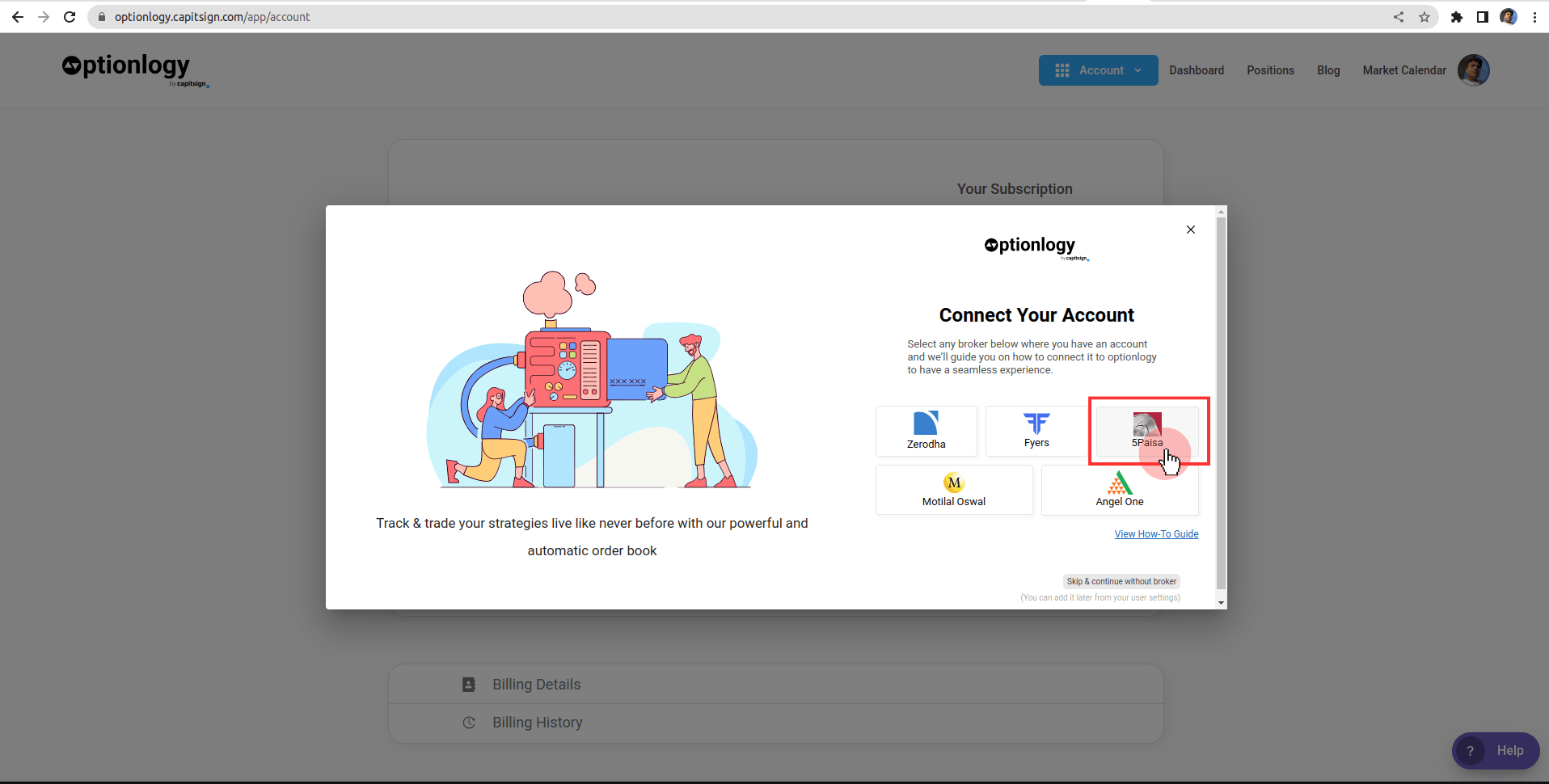Click the Optionlogy logo in page header
The width and height of the screenshot is (1549, 784).
(x=135, y=70)
